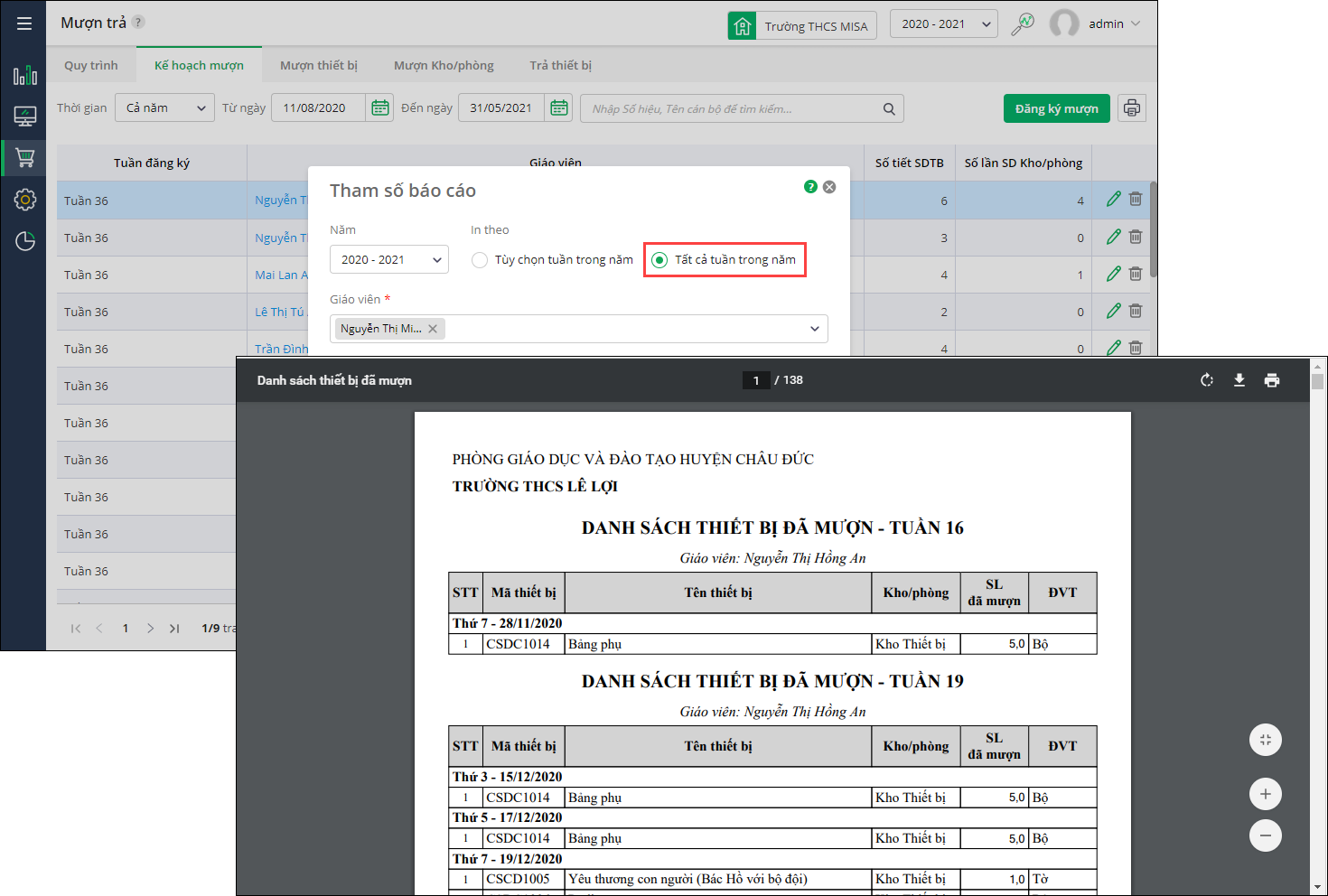Rotate the PDF document
This screenshot has height=896, width=1328.
pos(1207,380)
